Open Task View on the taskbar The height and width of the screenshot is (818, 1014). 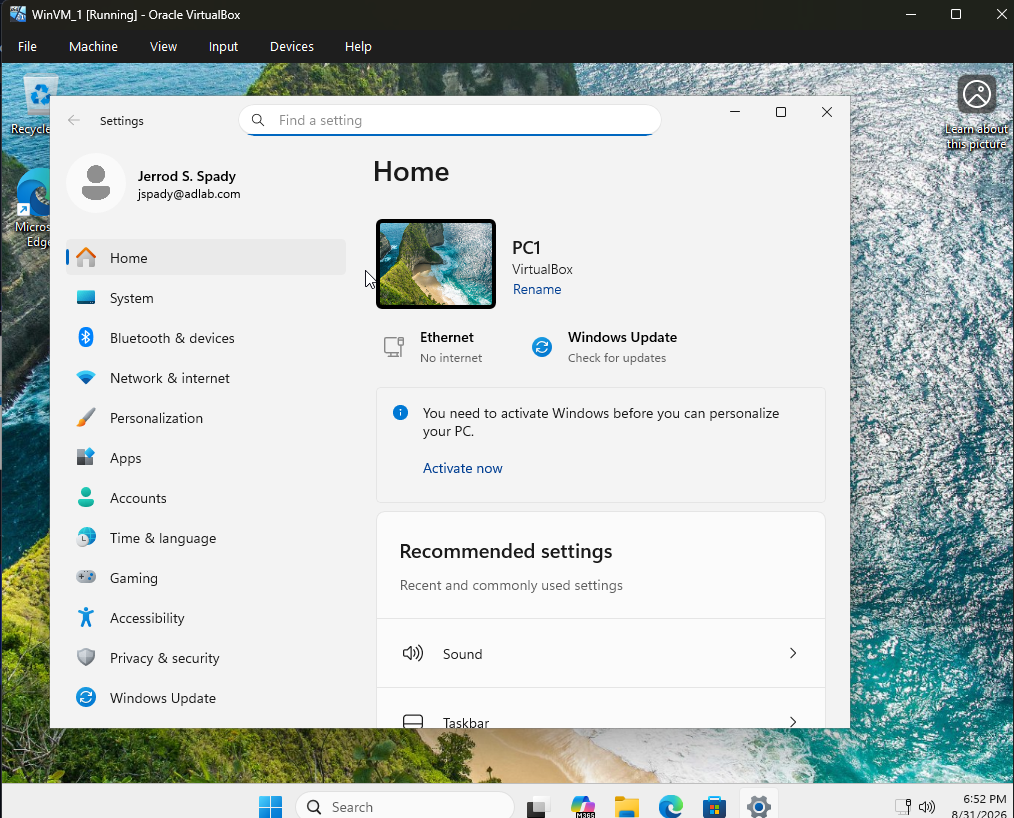tap(538, 807)
